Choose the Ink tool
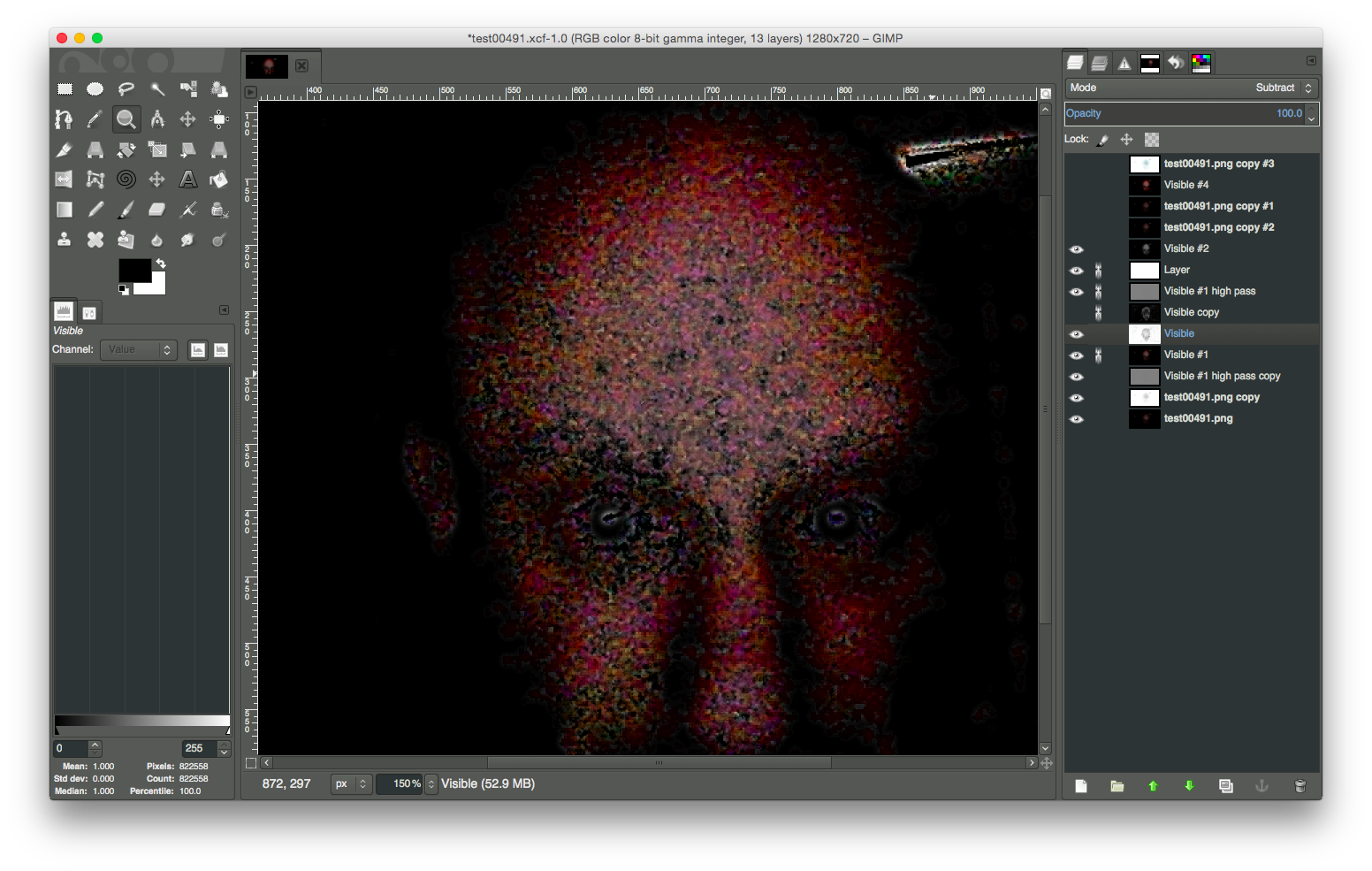1372x871 pixels. coord(219,210)
